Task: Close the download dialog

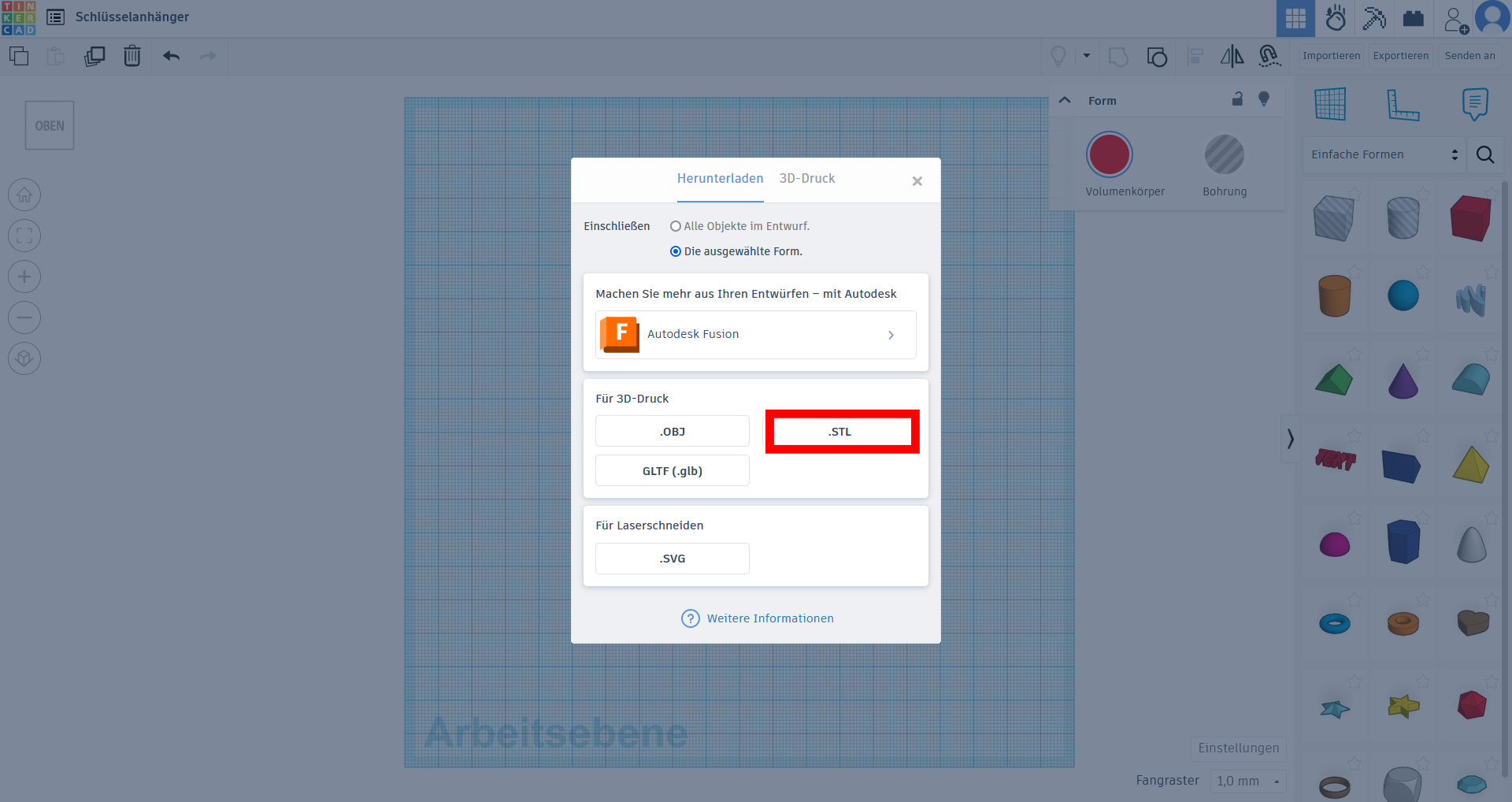Action: point(917,181)
